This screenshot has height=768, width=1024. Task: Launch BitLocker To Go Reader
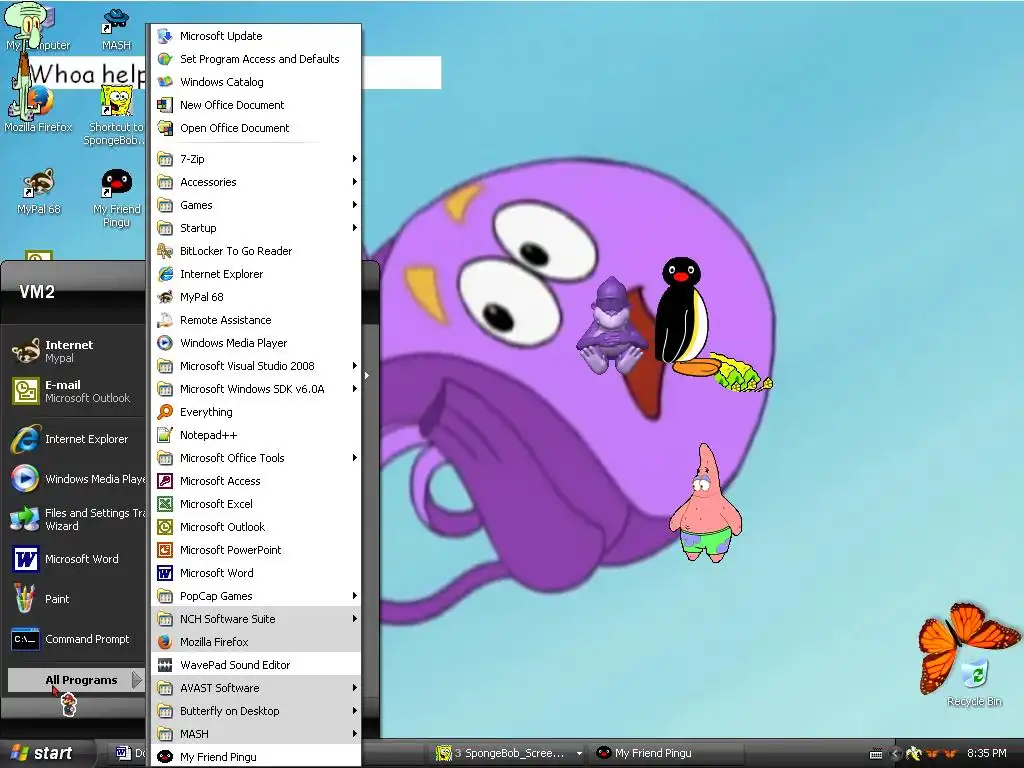tap(256, 251)
